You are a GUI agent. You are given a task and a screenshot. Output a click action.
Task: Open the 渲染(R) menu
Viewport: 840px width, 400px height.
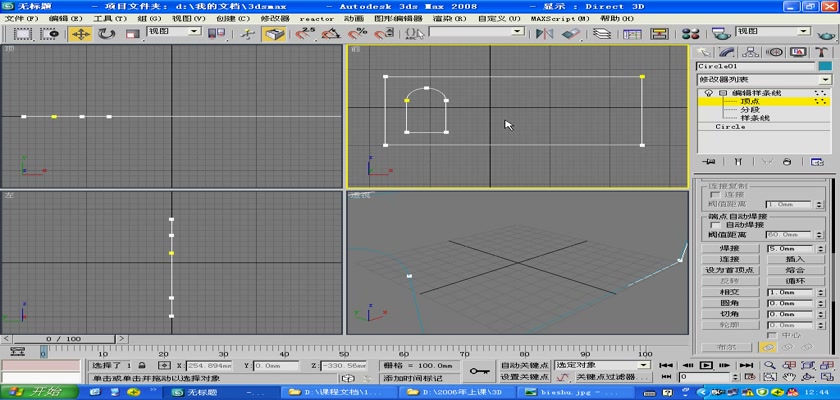click(450, 18)
